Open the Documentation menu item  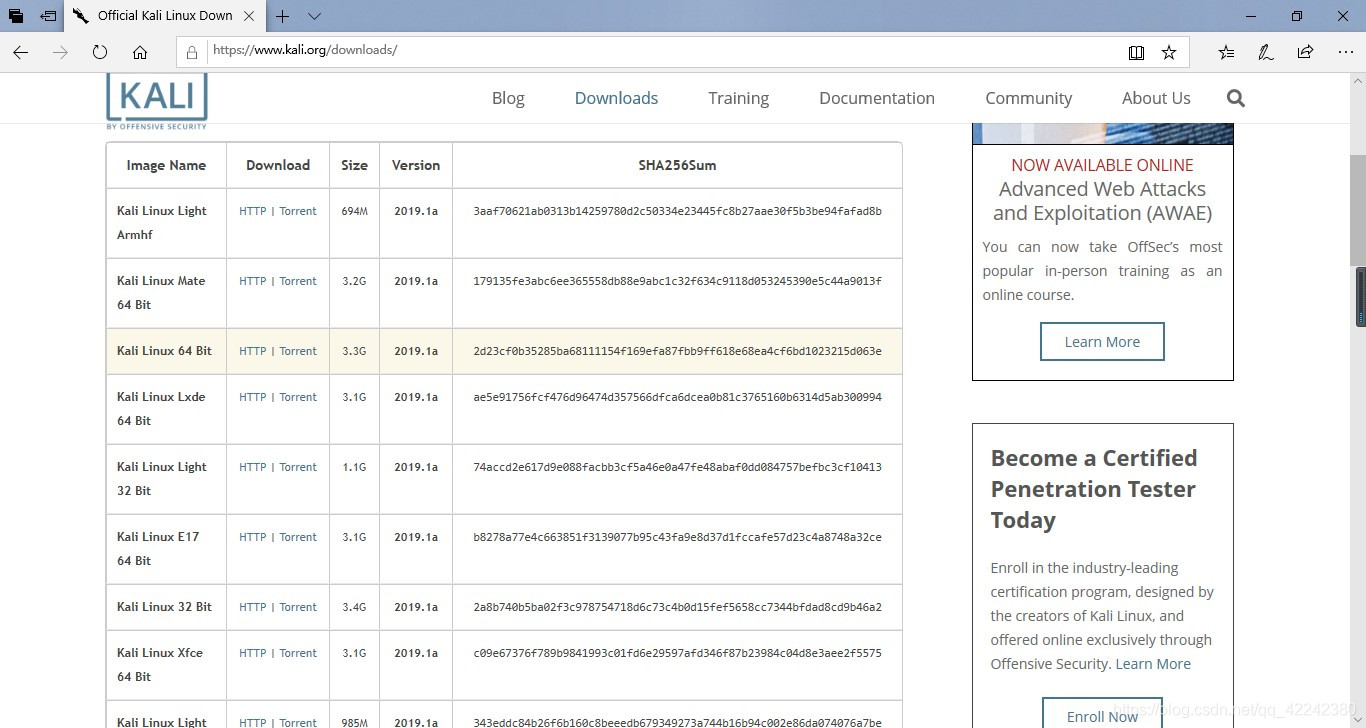point(877,98)
